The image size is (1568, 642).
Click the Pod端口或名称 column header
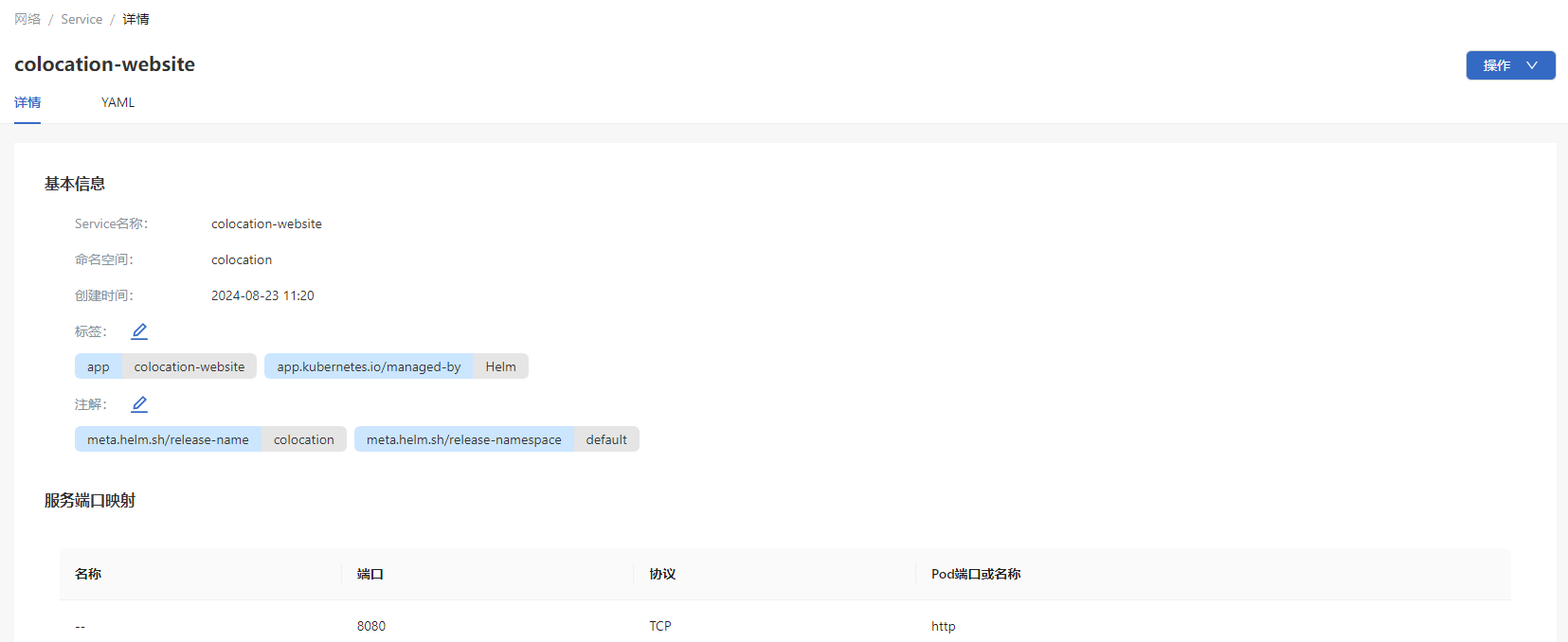click(976, 574)
